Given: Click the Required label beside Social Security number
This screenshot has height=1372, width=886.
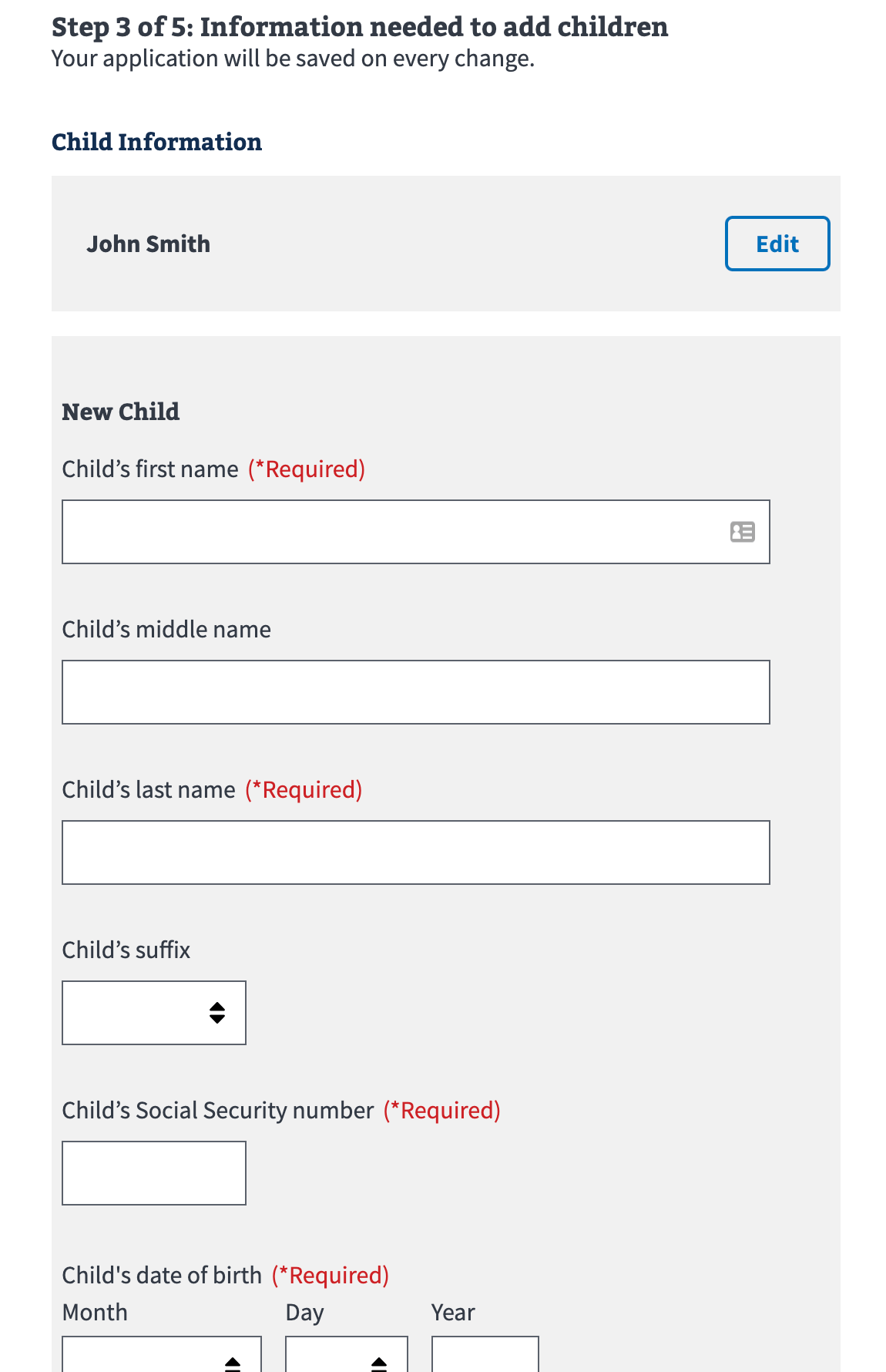Looking at the screenshot, I should 441,1110.
